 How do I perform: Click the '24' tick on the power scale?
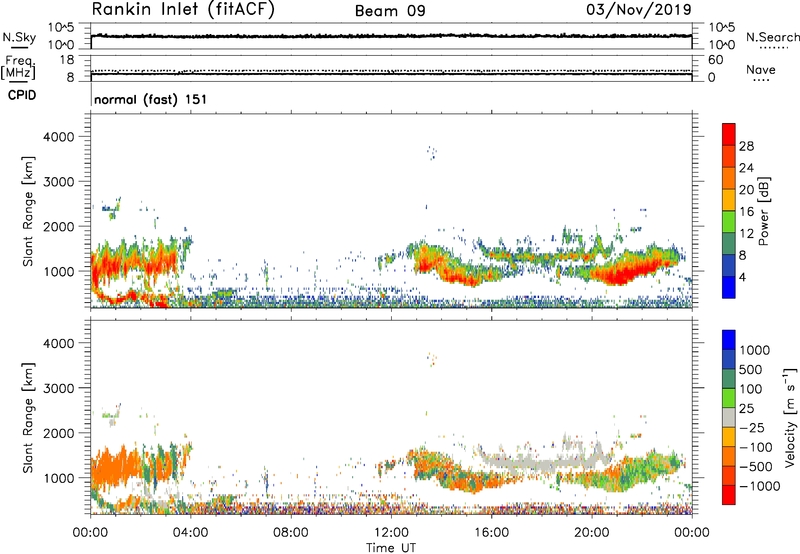[x=746, y=168]
